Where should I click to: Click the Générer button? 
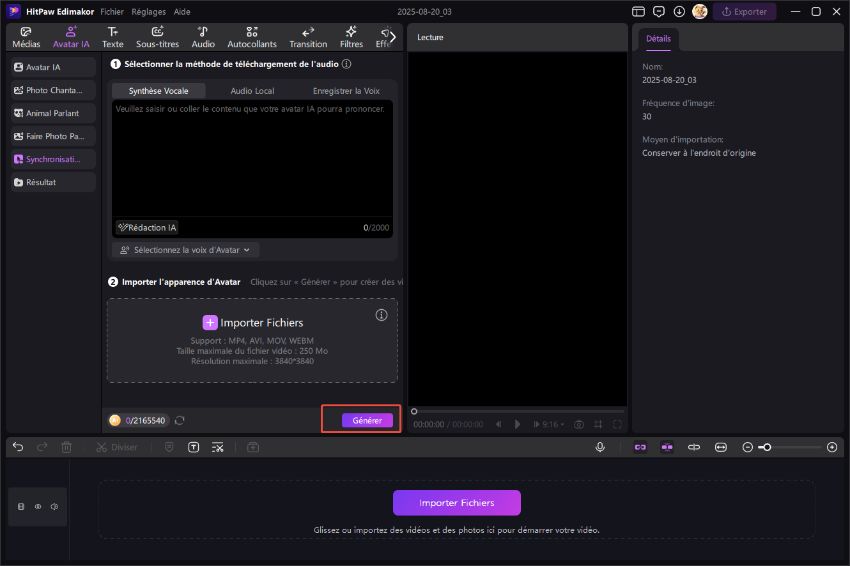coord(367,420)
